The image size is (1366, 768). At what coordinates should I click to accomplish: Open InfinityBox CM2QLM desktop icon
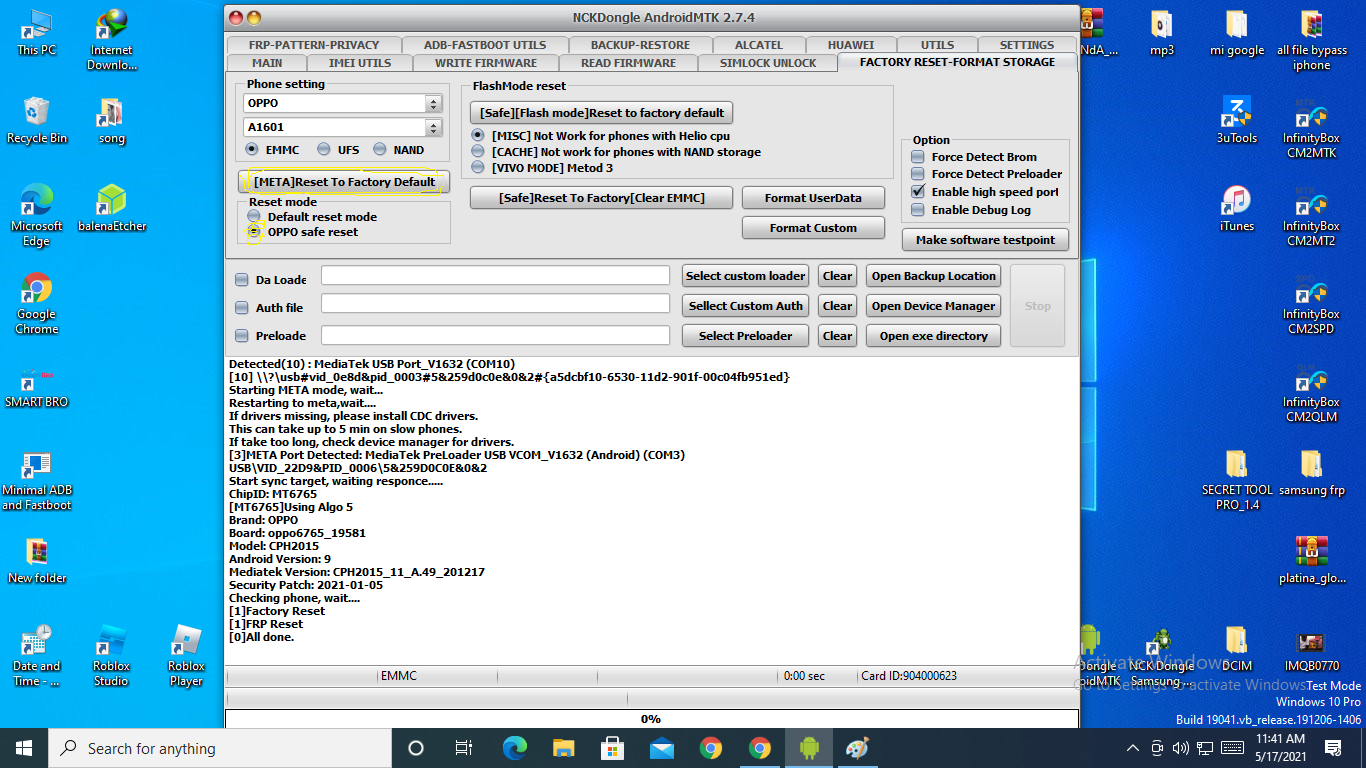pyautogui.click(x=1311, y=392)
